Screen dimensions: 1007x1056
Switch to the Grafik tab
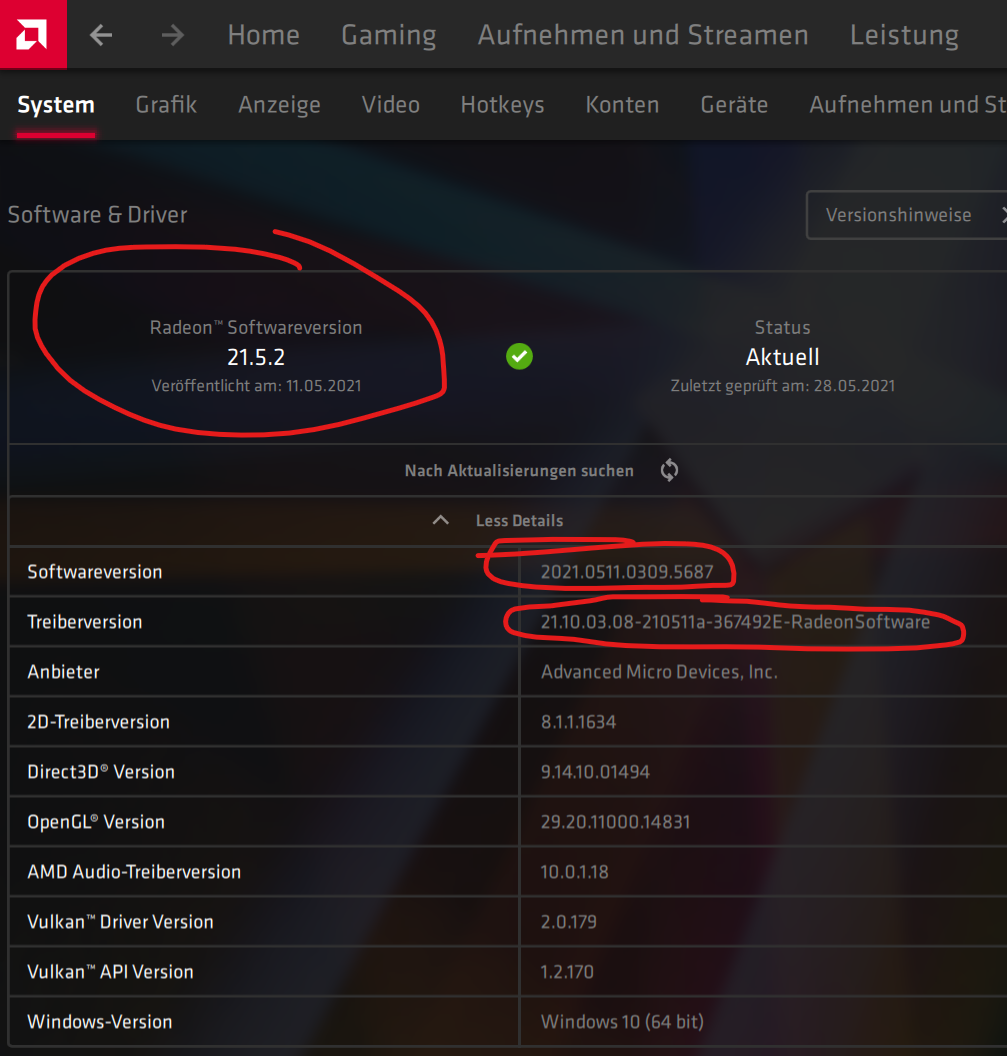pos(166,105)
